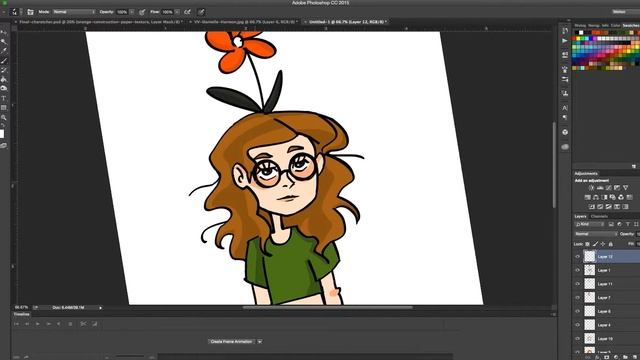
Task: Lock image pixels brush icon
Action: [595, 244]
